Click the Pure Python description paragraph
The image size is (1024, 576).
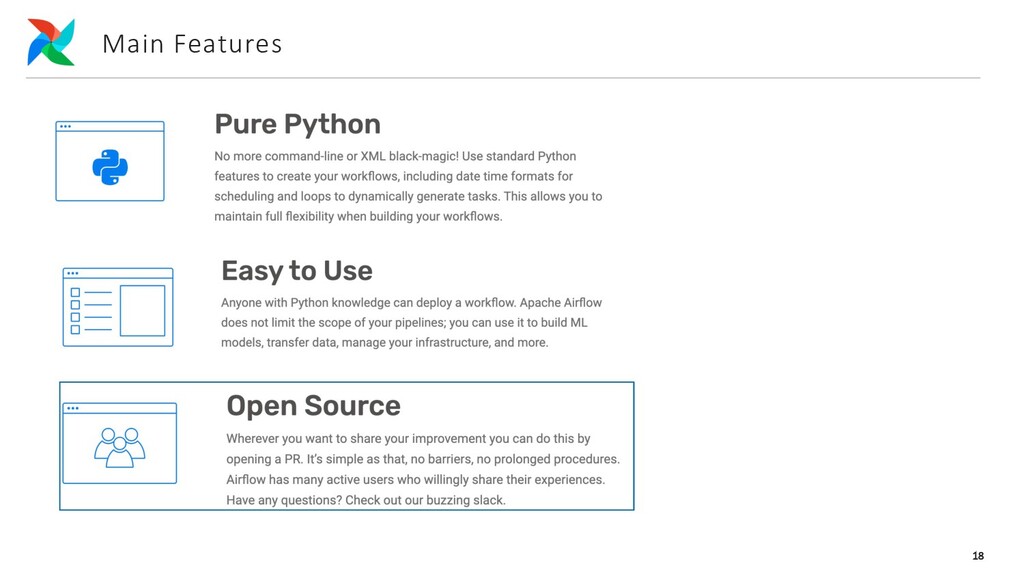pyautogui.click(x=408, y=186)
